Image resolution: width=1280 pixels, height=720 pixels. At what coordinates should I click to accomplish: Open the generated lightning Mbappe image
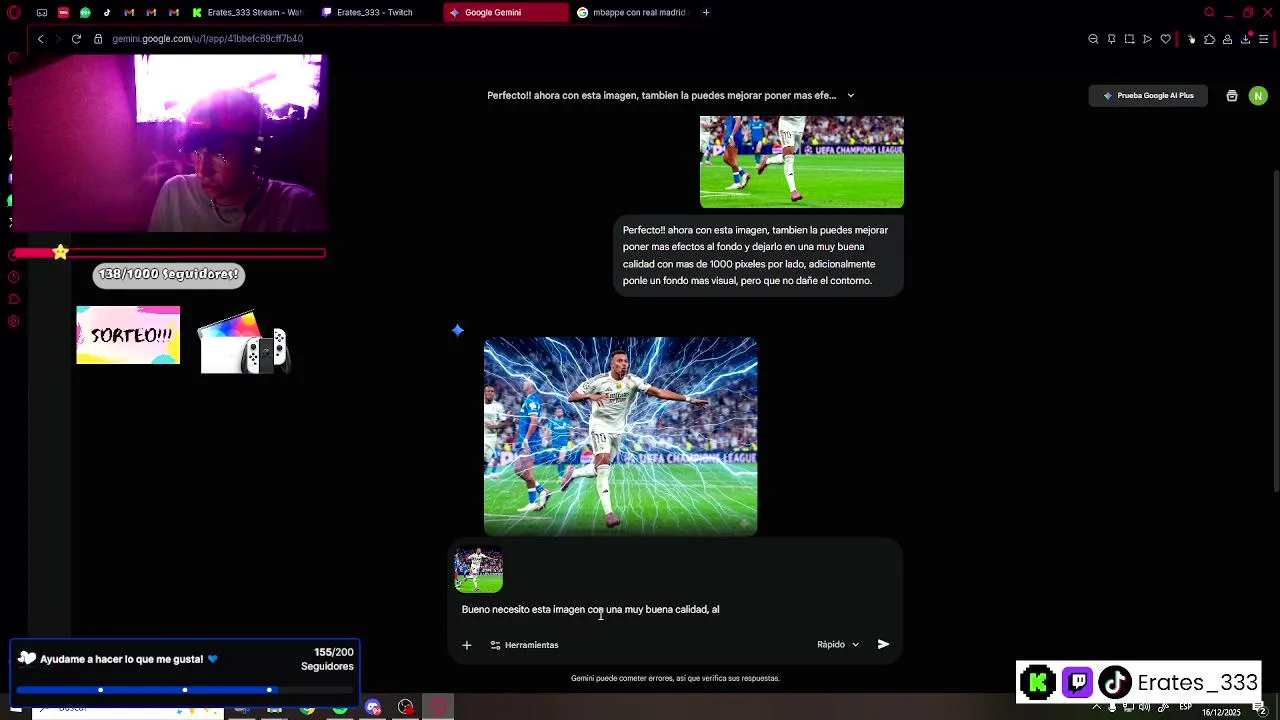pyautogui.click(x=620, y=436)
